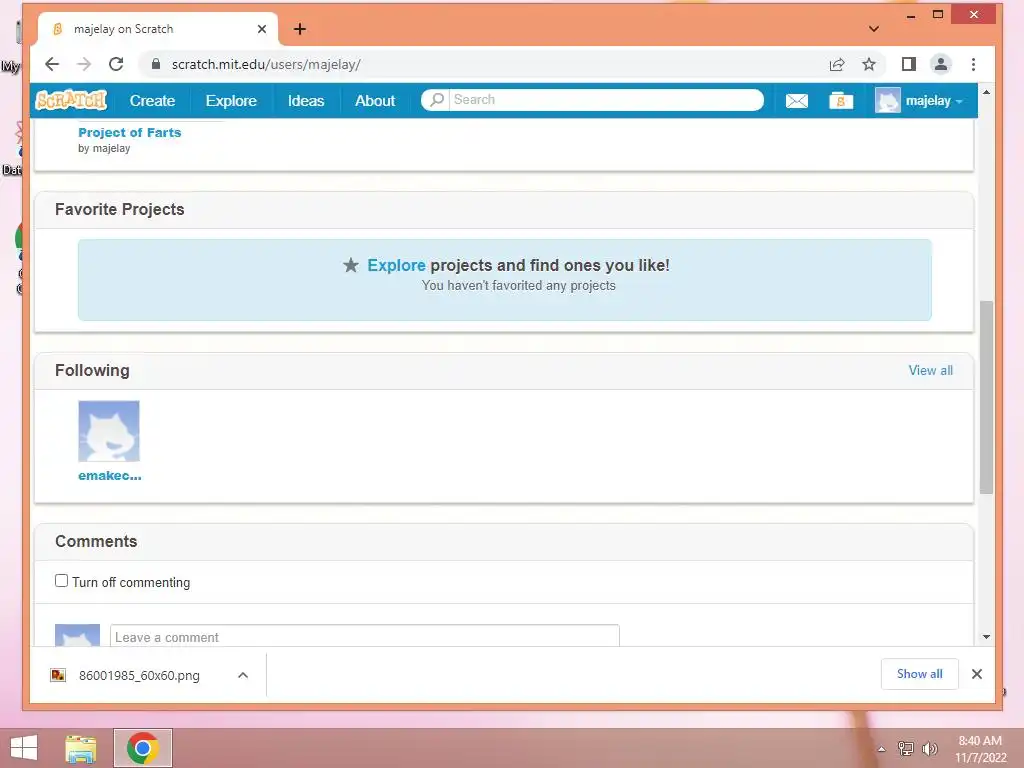Click the magnifier search icon
Screen dimensions: 1024x768
point(436,100)
